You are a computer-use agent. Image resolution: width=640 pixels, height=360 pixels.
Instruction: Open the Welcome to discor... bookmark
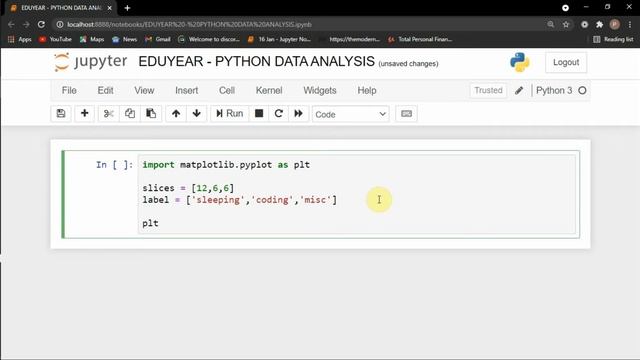[x=209, y=39]
